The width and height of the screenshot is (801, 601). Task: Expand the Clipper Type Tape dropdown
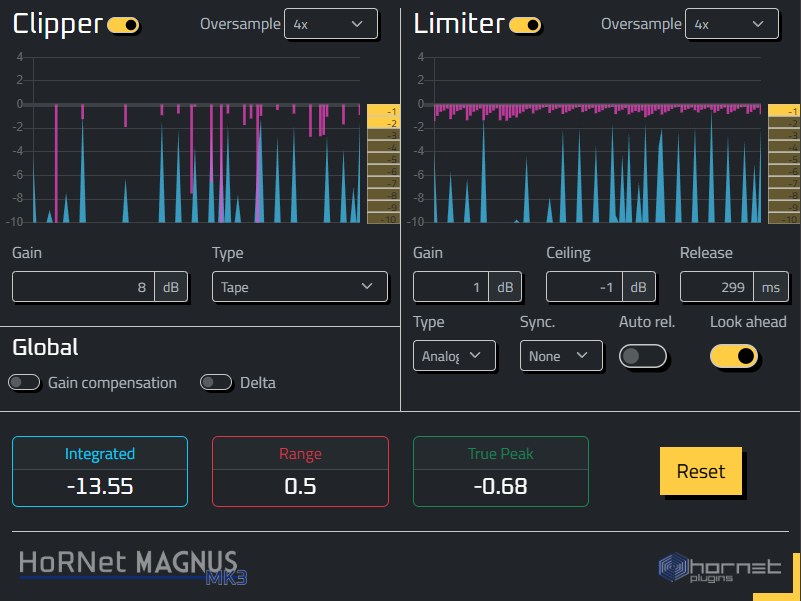click(300, 287)
